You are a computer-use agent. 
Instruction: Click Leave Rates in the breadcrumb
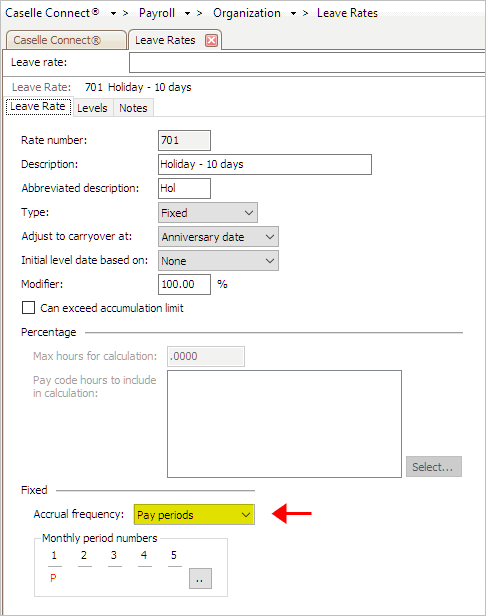point(347,13)
